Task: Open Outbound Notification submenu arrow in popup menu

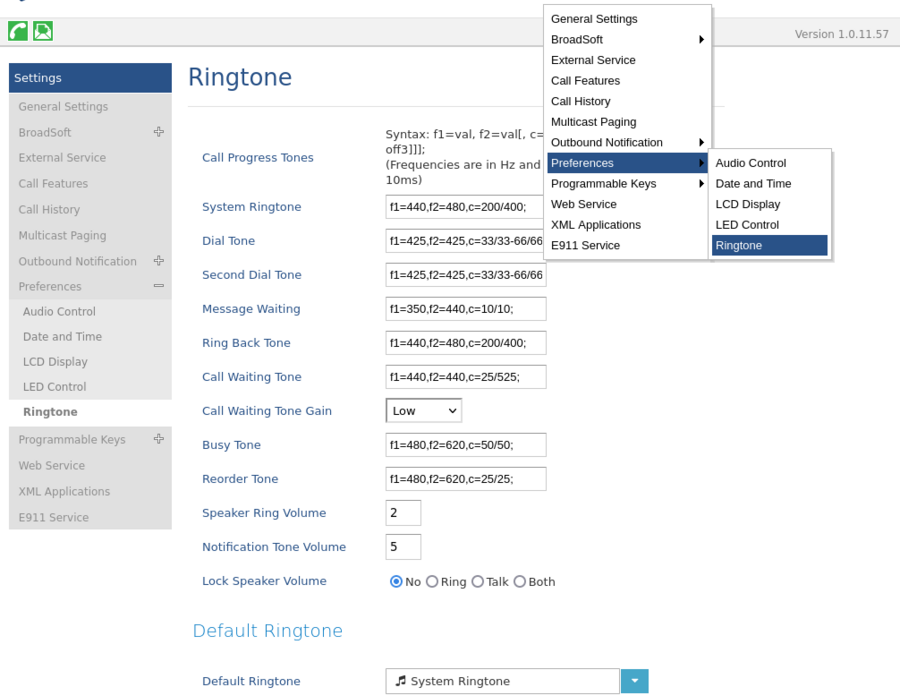Action: (x=701, y=142)
